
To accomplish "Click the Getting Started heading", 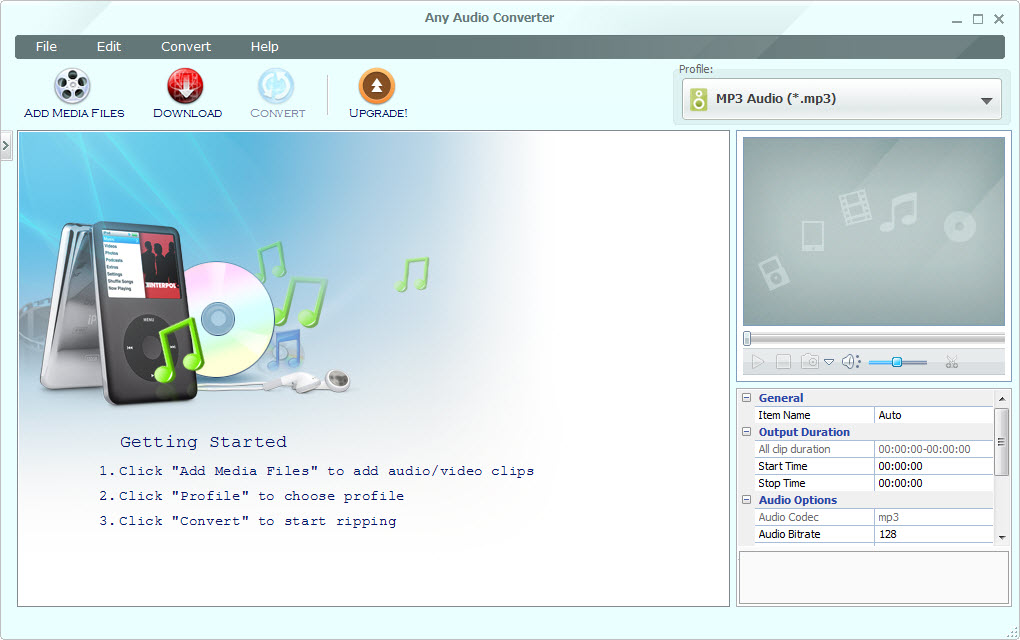I will tap(203, 442).
